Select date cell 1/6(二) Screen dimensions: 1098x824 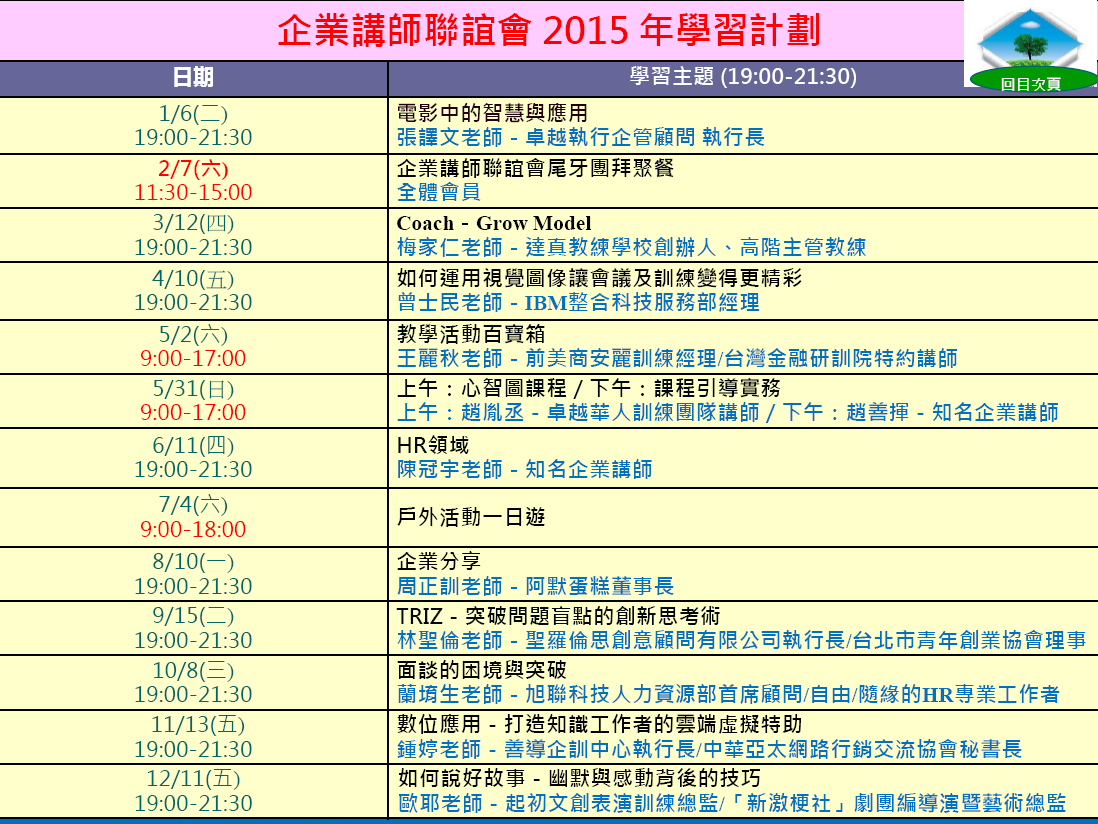tap(193, 113)
